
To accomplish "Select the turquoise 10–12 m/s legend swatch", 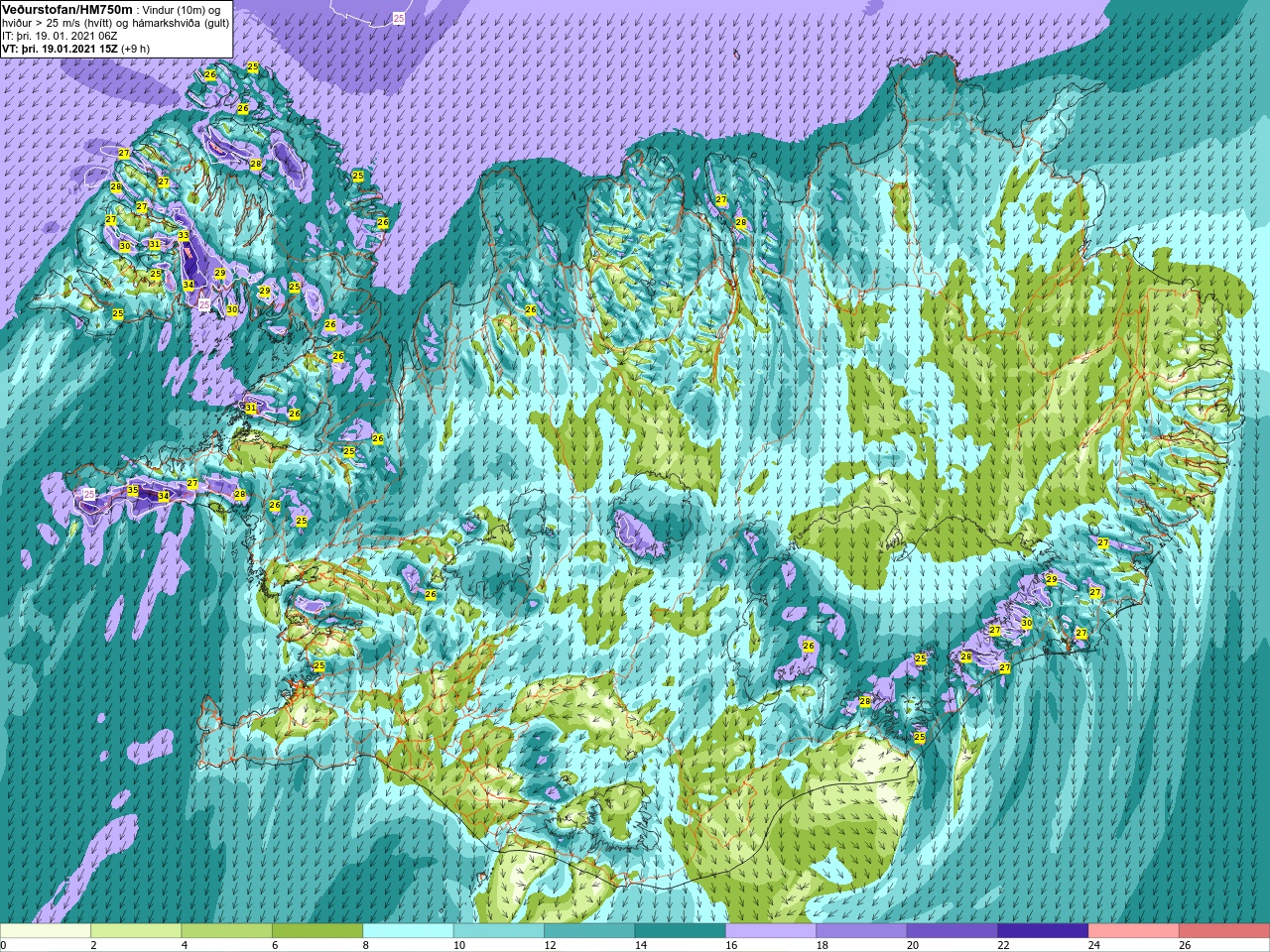I will 499,931.
